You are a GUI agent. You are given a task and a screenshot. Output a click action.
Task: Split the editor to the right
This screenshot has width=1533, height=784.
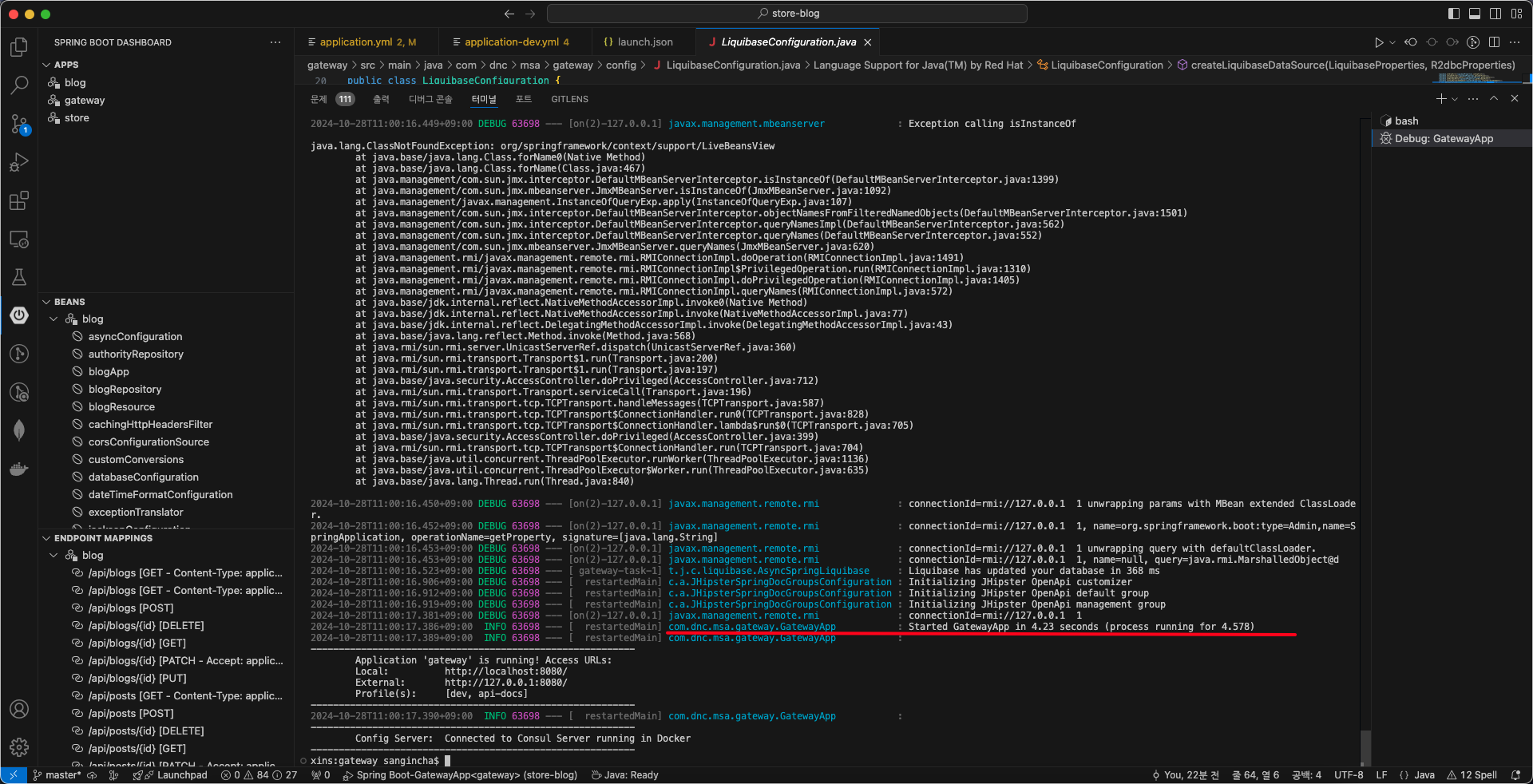[1494, 42]
